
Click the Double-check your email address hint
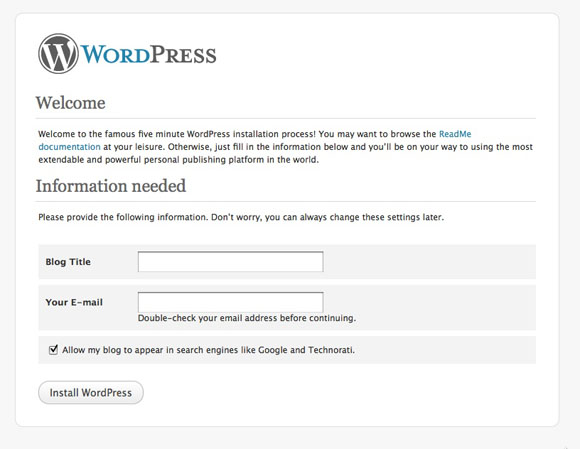pyautogui.click(x=247, y=318)
